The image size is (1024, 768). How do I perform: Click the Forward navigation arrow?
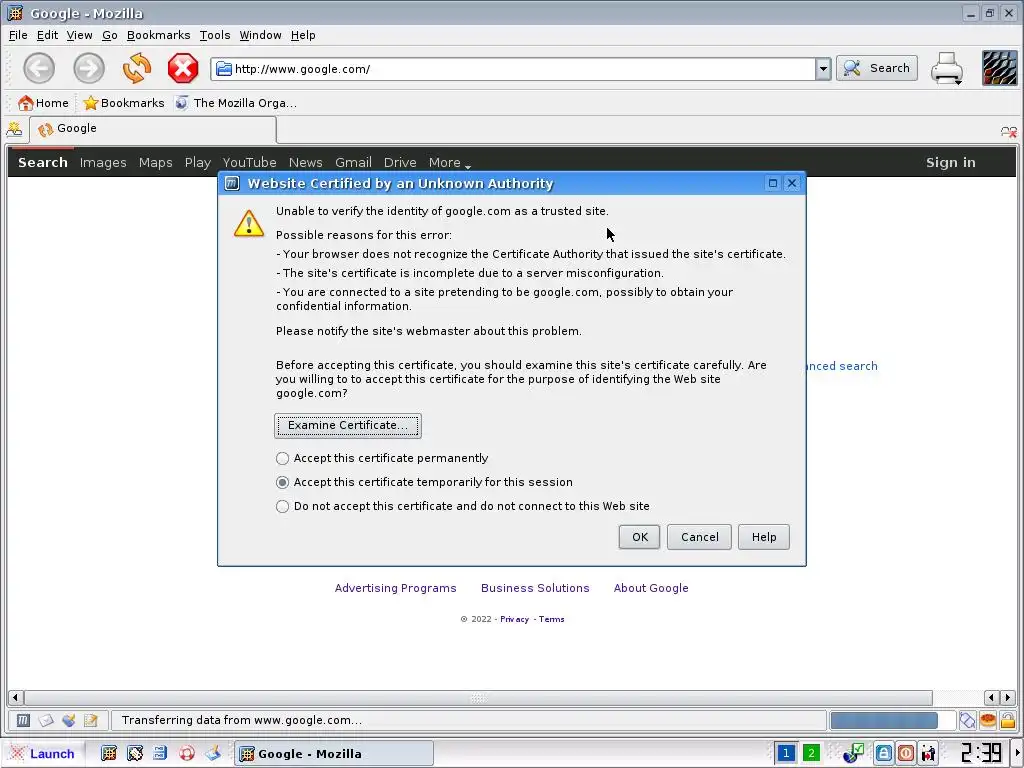pyautogui.click(x=89, y=69)
